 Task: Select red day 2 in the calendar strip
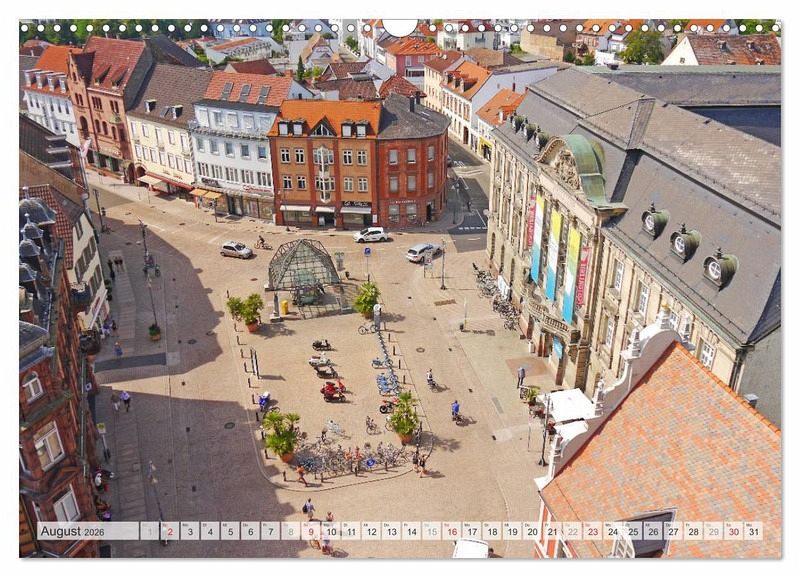coord(170,531)
